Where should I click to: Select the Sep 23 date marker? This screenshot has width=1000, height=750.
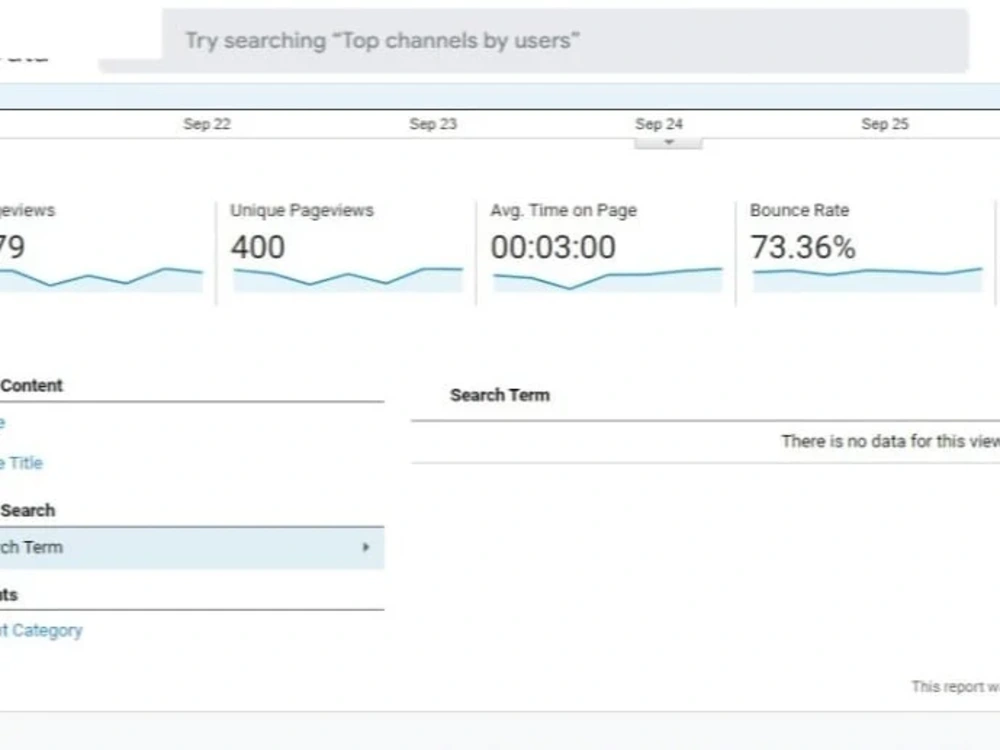pos(433,124)
